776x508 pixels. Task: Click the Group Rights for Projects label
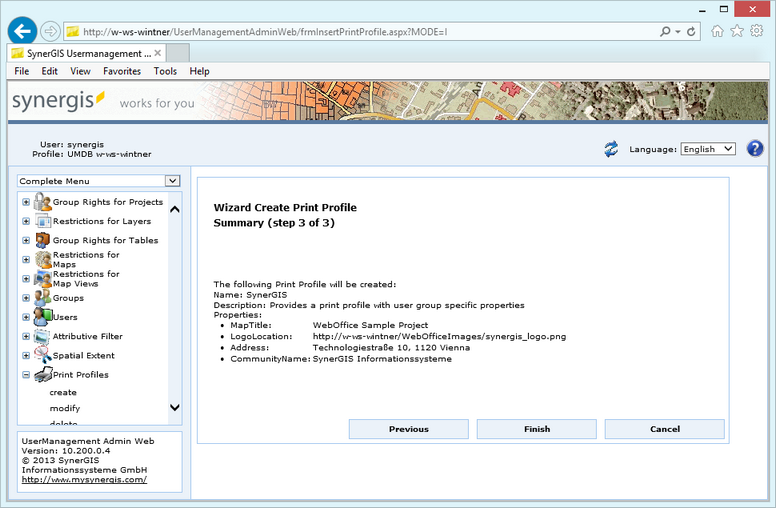click(108, 202)
